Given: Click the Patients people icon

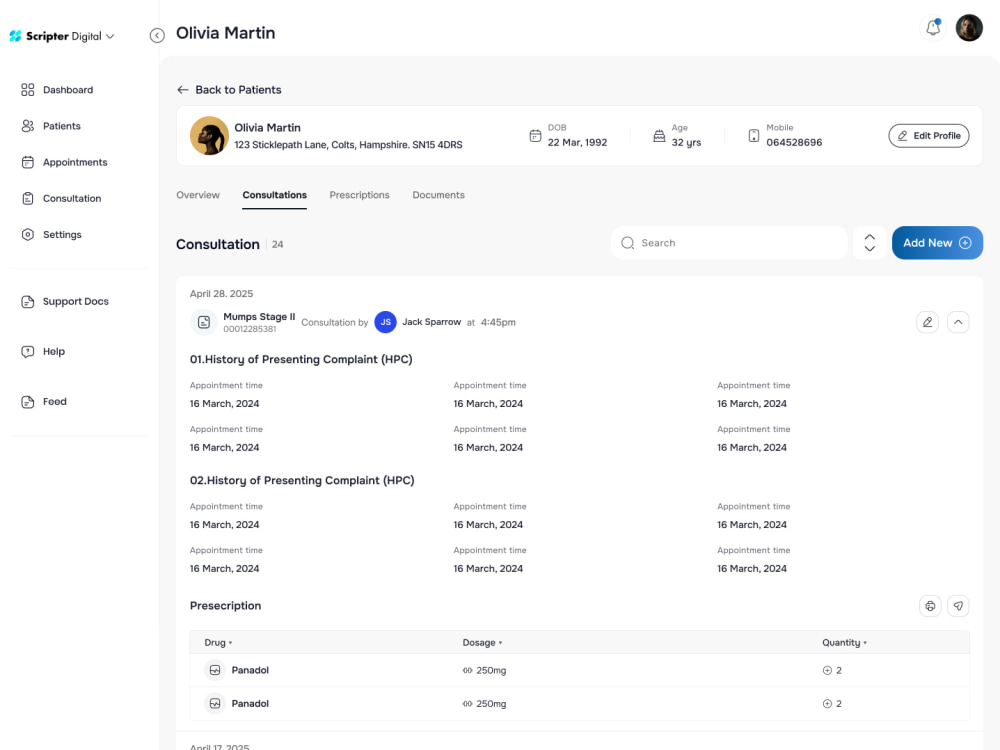Looking at the screenshot, I should 27,126.
